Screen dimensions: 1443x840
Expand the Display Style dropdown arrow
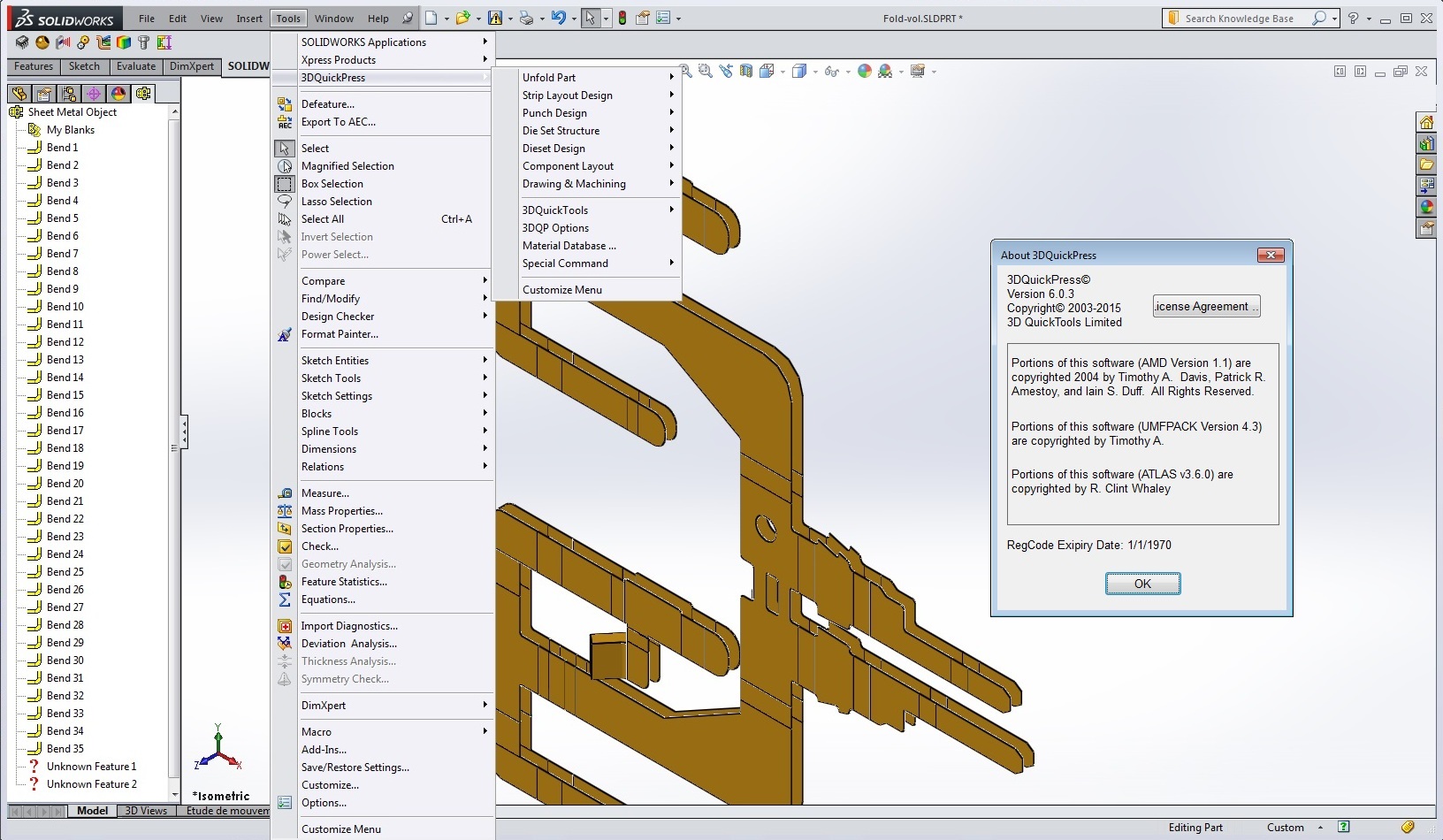click(x=815, y=72)
